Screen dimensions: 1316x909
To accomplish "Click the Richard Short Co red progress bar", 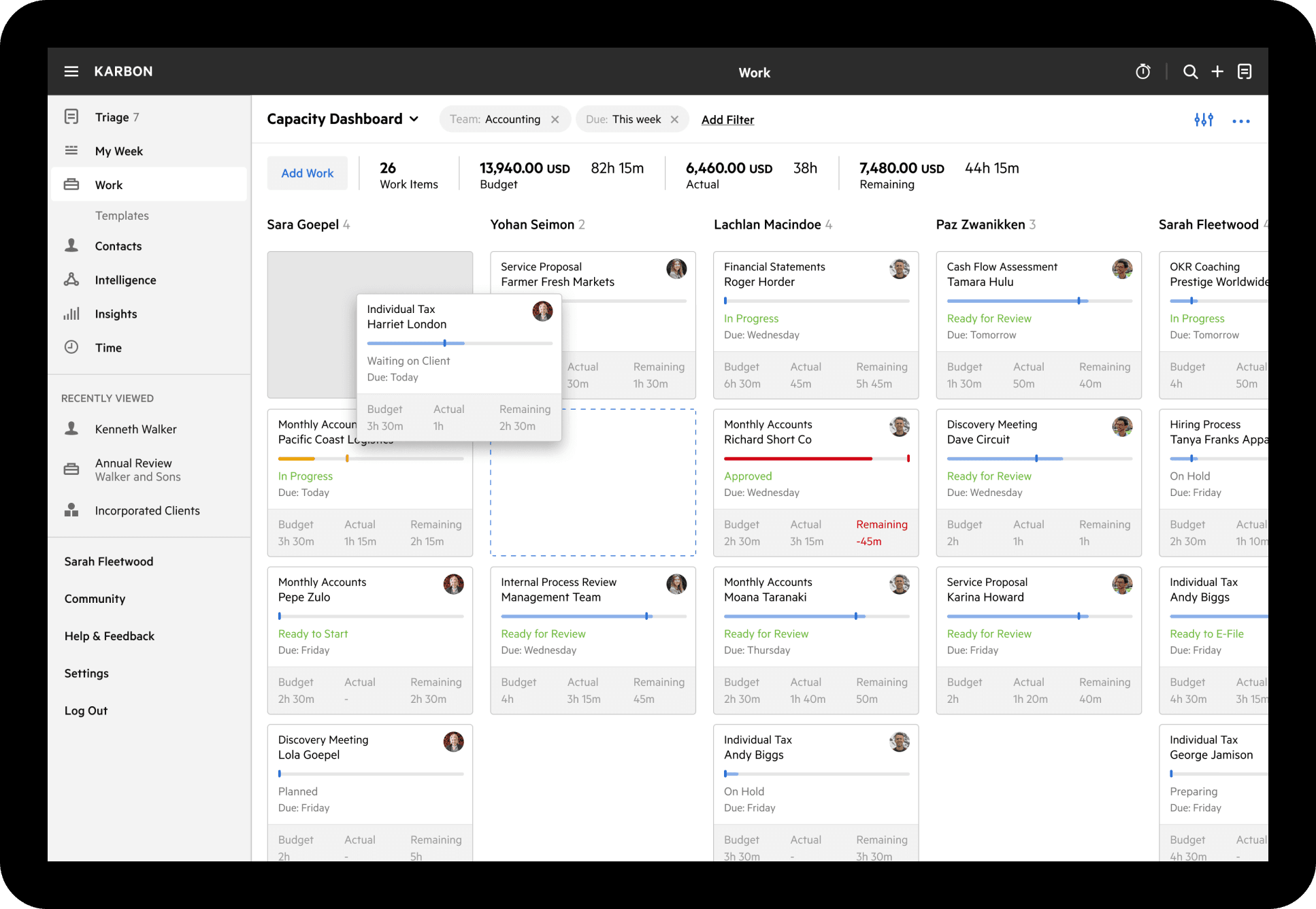I will [x=797, y=459].
